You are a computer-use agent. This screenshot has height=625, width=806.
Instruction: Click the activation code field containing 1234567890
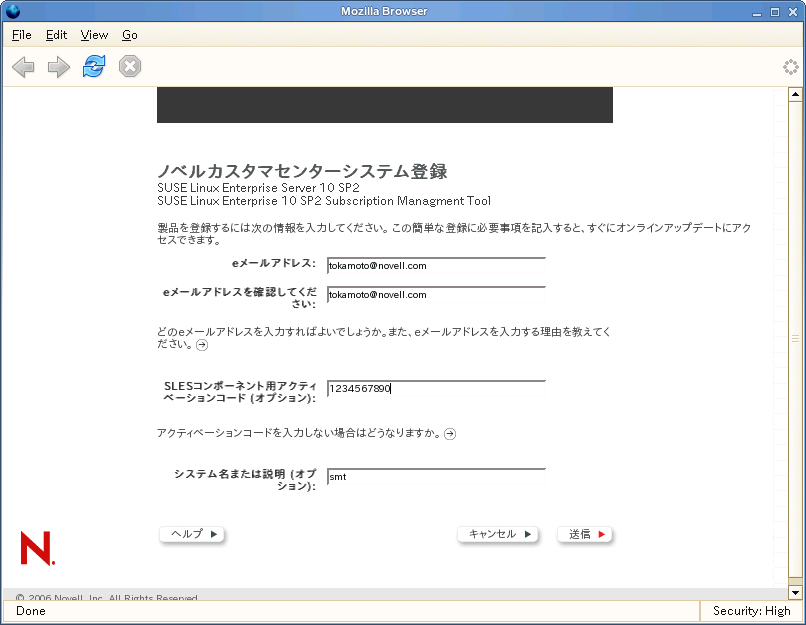pyautogui.click(x=436, y=389)
